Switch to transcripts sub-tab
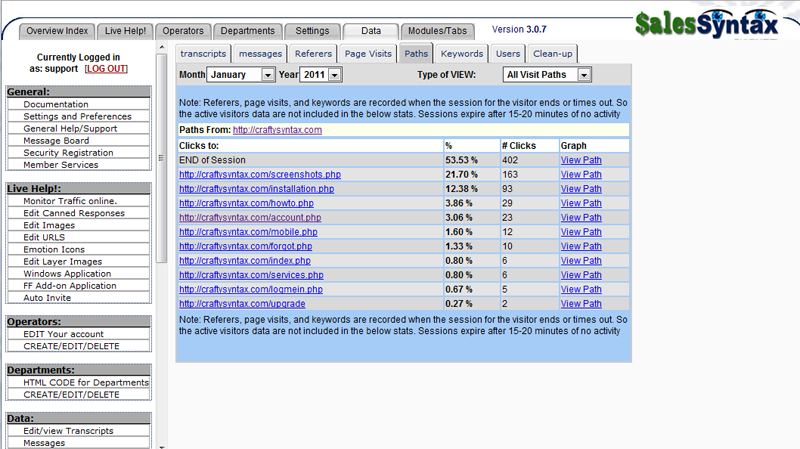This screenshot has width=800, height=449. coord(203,54)
